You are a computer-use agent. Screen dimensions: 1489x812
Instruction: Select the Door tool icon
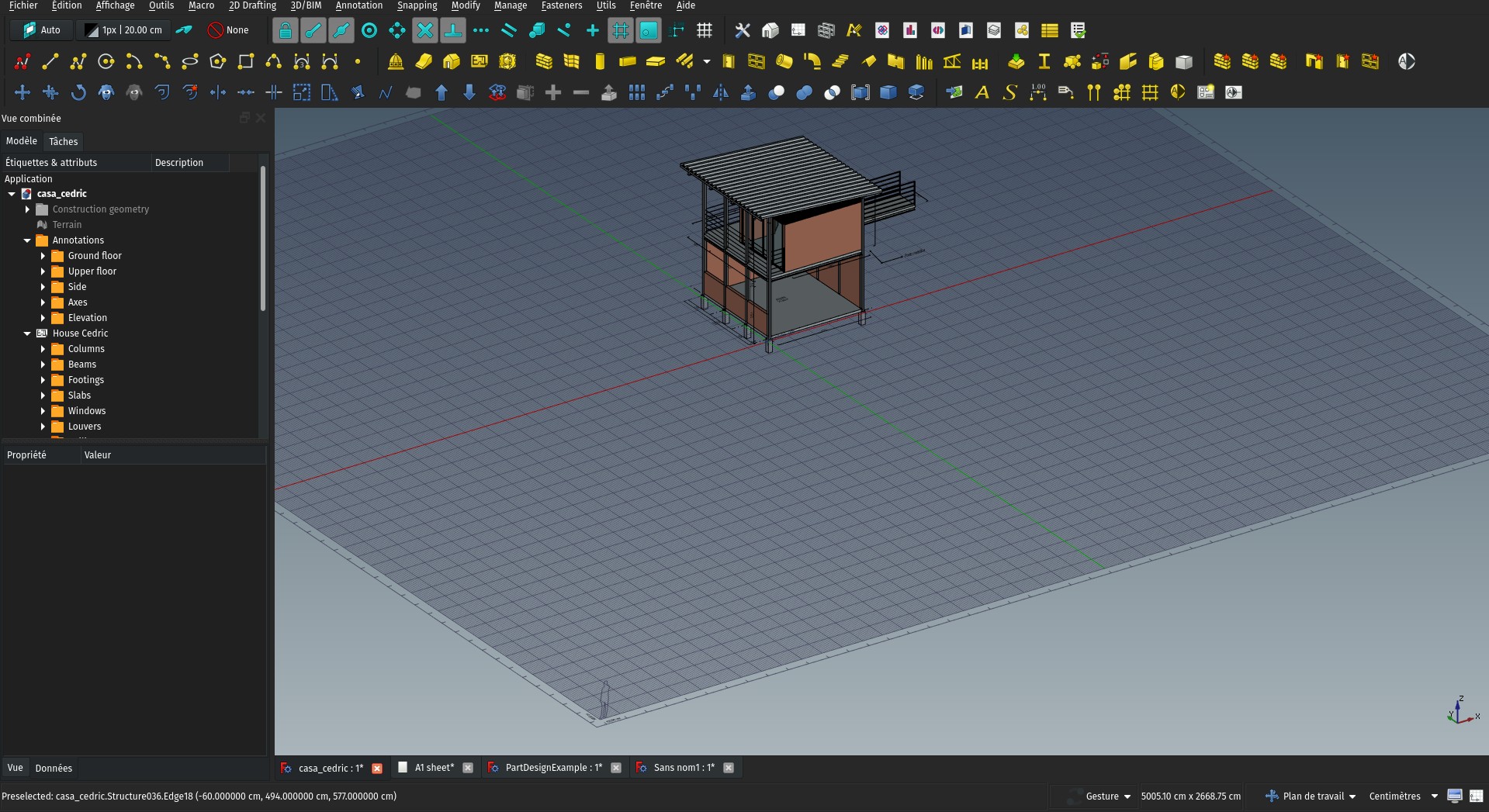pos(729,61)
